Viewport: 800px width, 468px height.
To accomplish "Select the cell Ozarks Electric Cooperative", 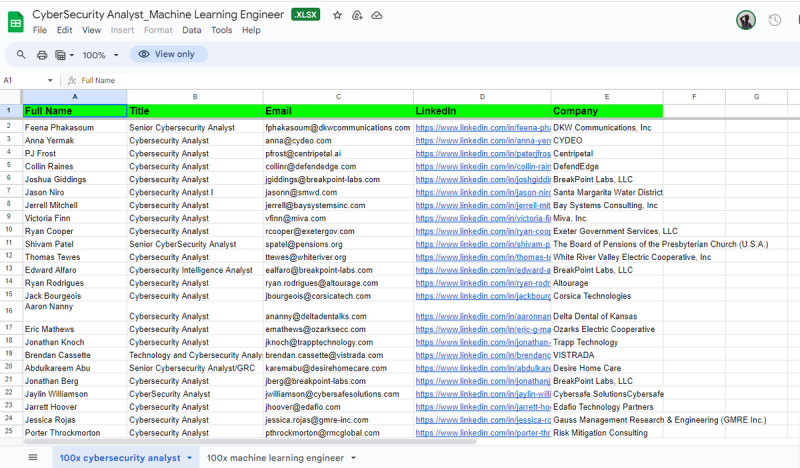I will (607, 329).
